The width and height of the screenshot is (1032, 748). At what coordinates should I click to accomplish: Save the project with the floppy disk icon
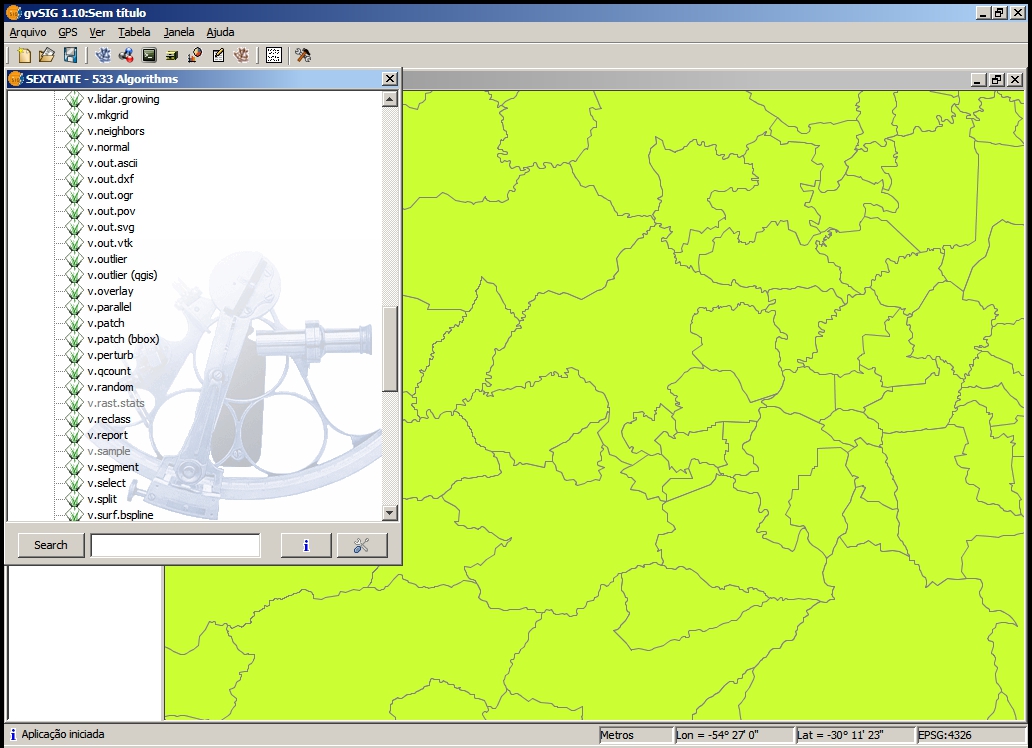click(70, 55)
